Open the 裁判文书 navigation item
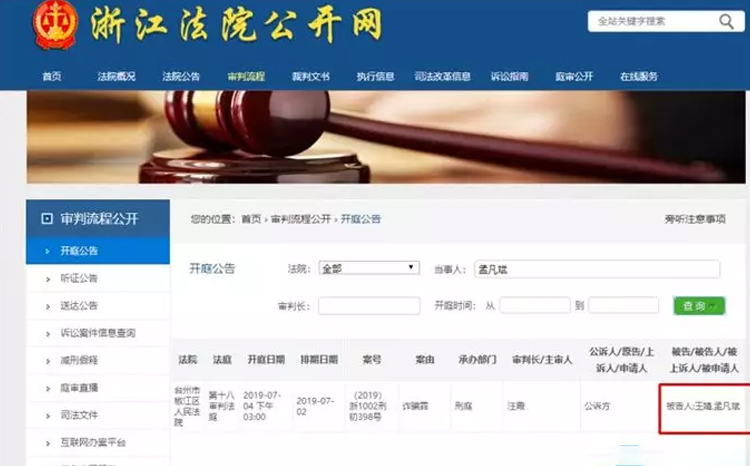750x466 pixels. [310, 76]
